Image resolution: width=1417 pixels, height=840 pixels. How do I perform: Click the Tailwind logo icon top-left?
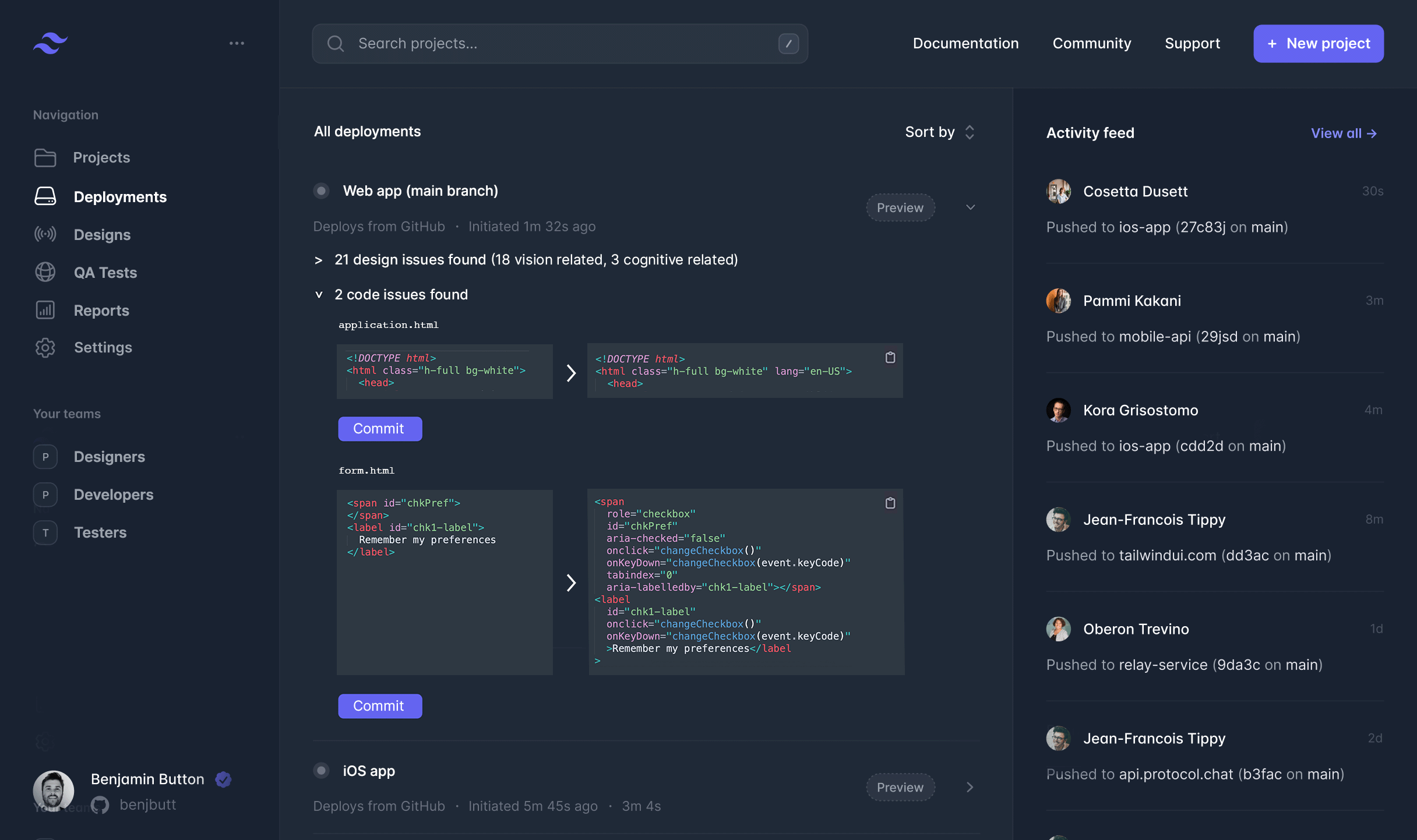tap(49, 43)
